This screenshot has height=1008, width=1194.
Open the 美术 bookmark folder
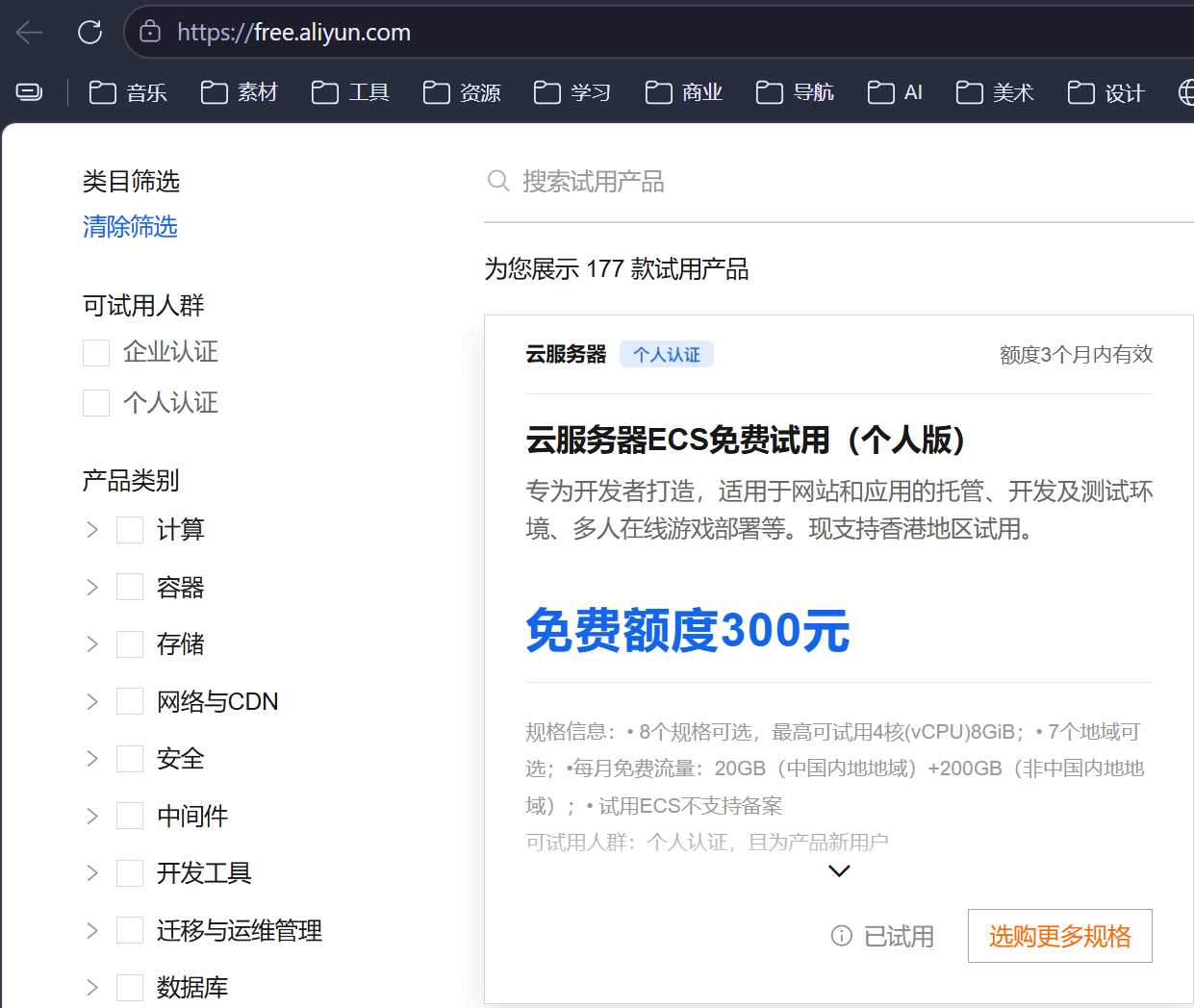coord(995,92)
